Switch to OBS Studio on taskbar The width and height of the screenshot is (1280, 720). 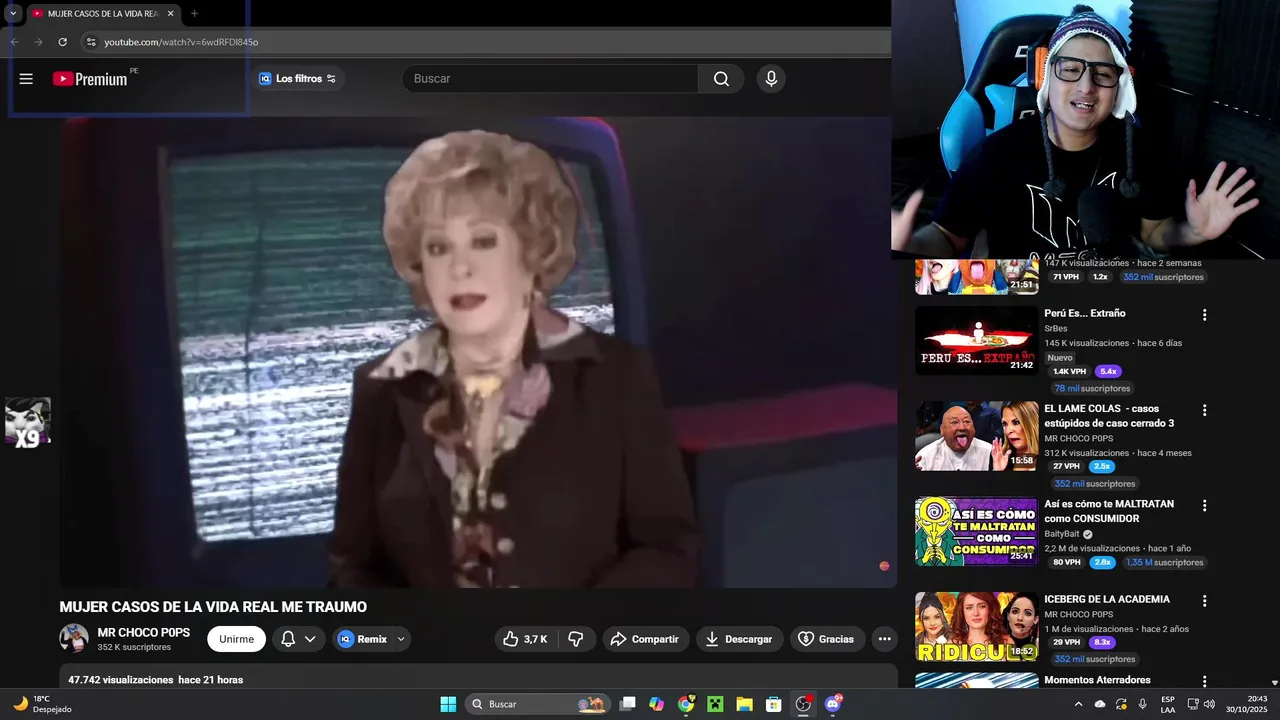(x=803, y=704)
